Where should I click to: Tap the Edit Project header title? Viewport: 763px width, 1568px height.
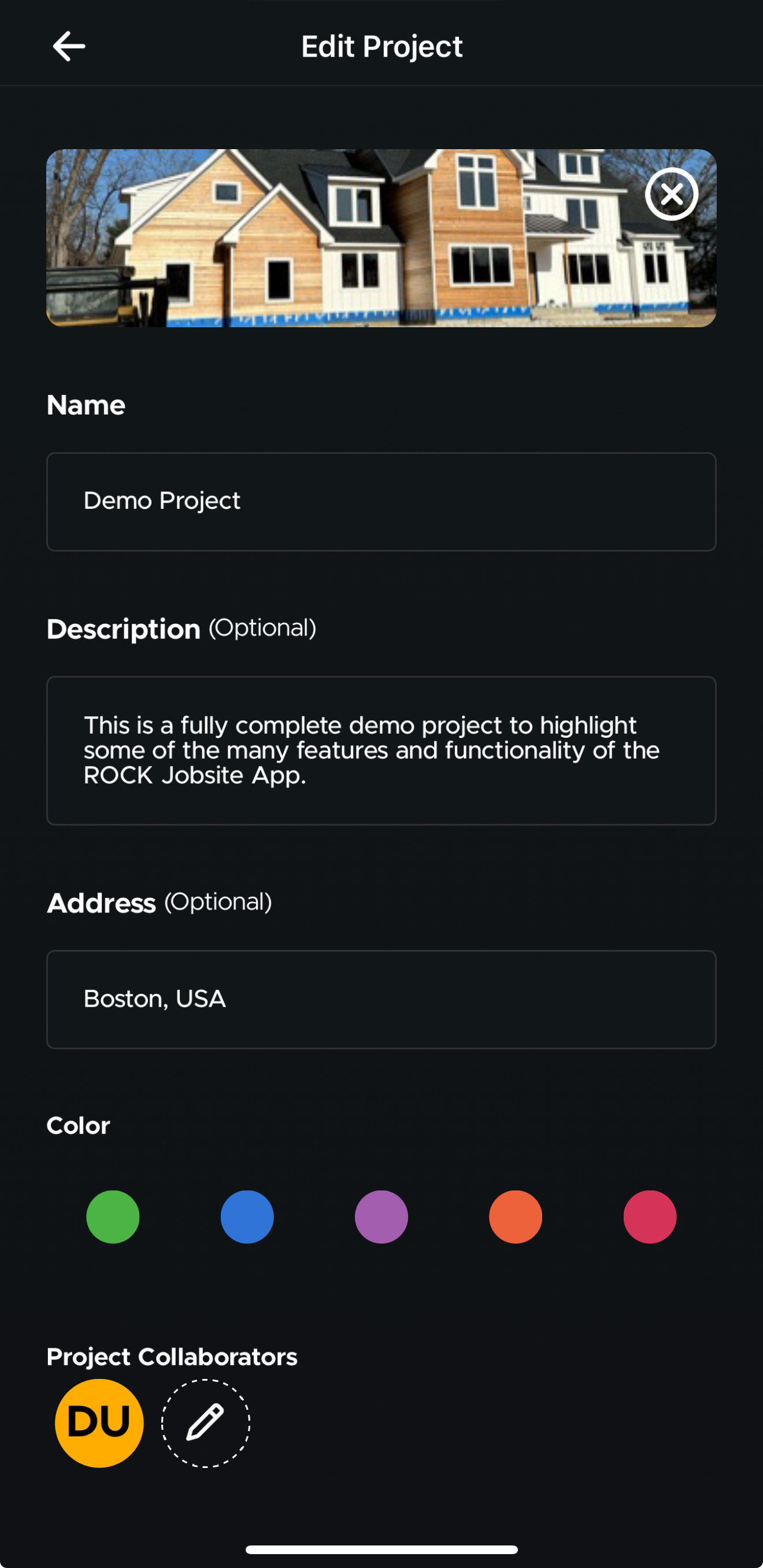[381, 47]
